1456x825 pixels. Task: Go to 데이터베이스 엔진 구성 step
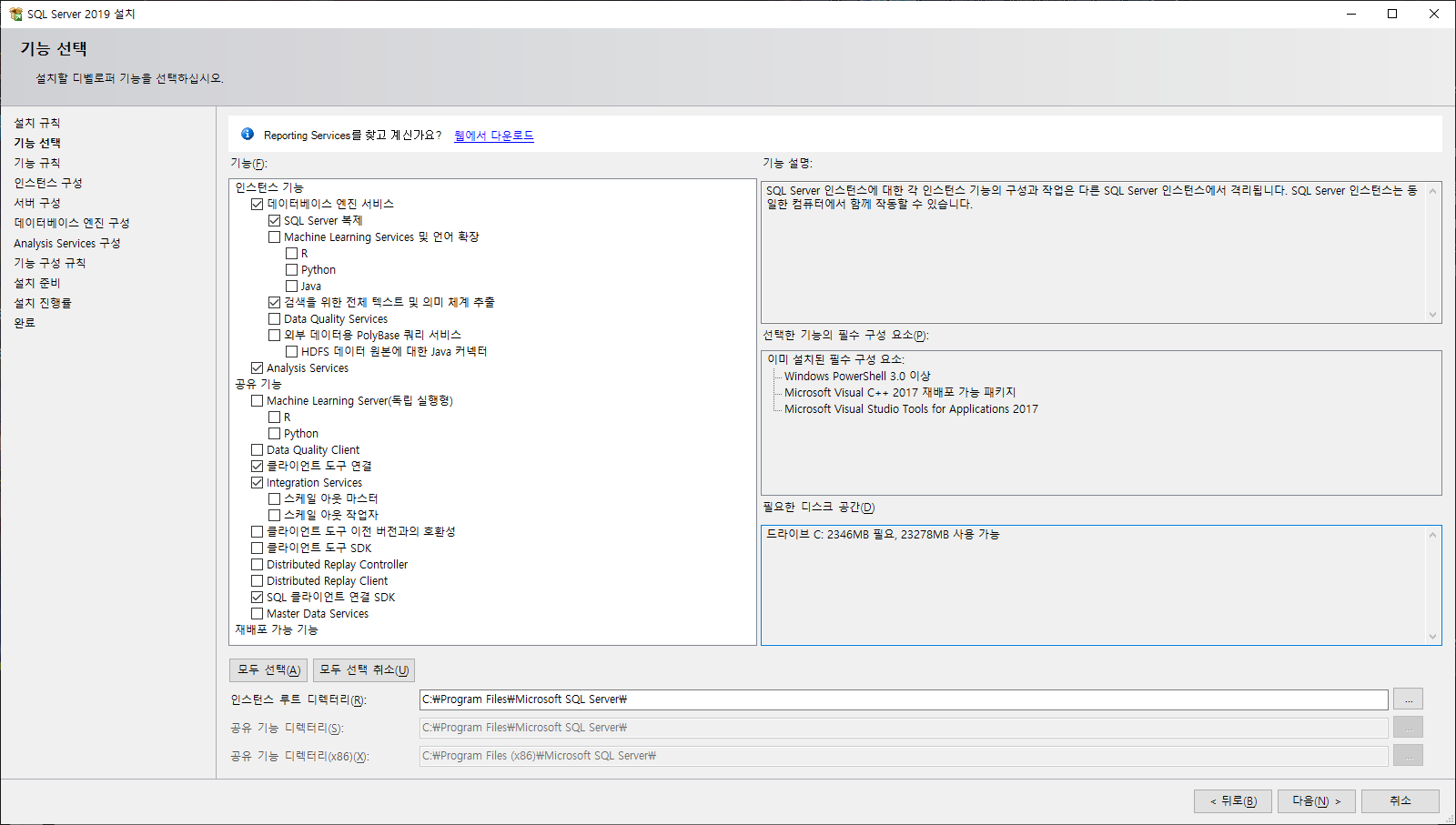click(x=72, y=223)
